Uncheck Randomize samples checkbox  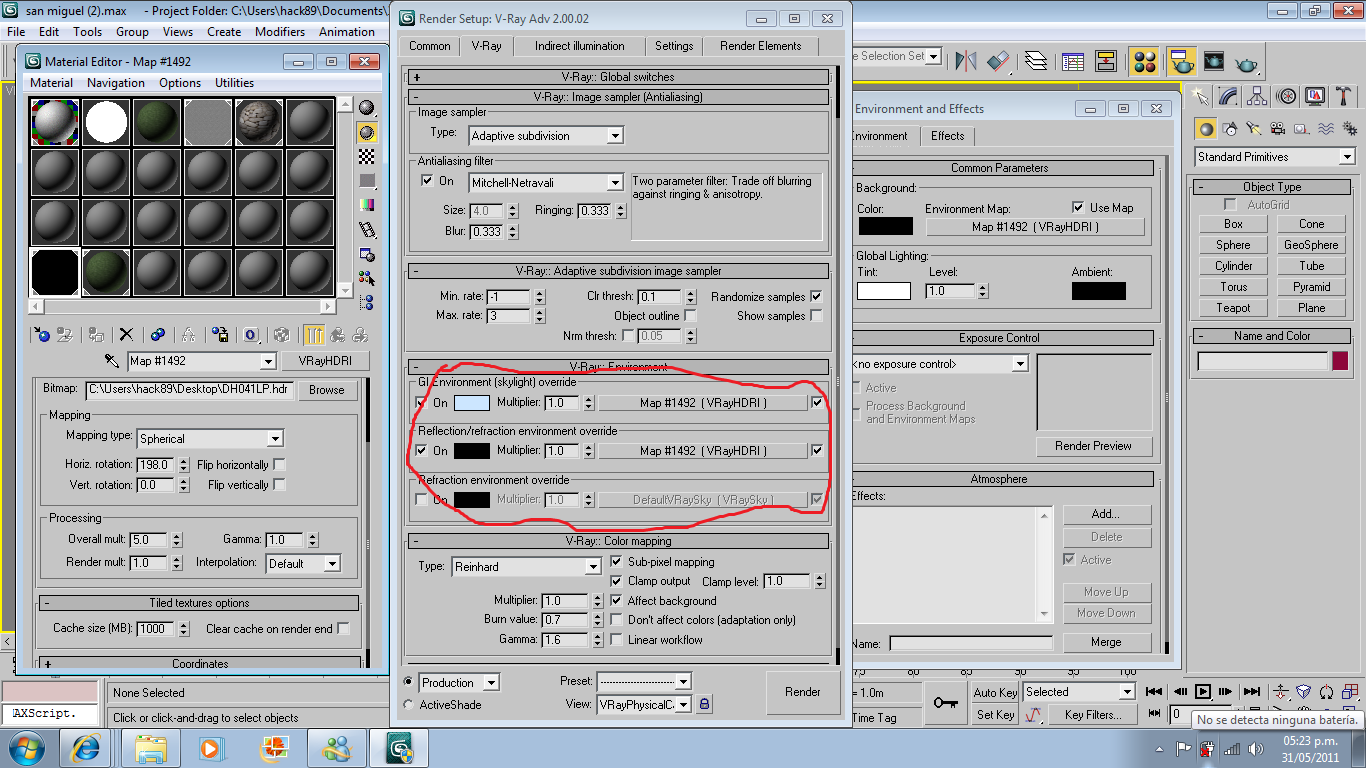tap(816, 297)
